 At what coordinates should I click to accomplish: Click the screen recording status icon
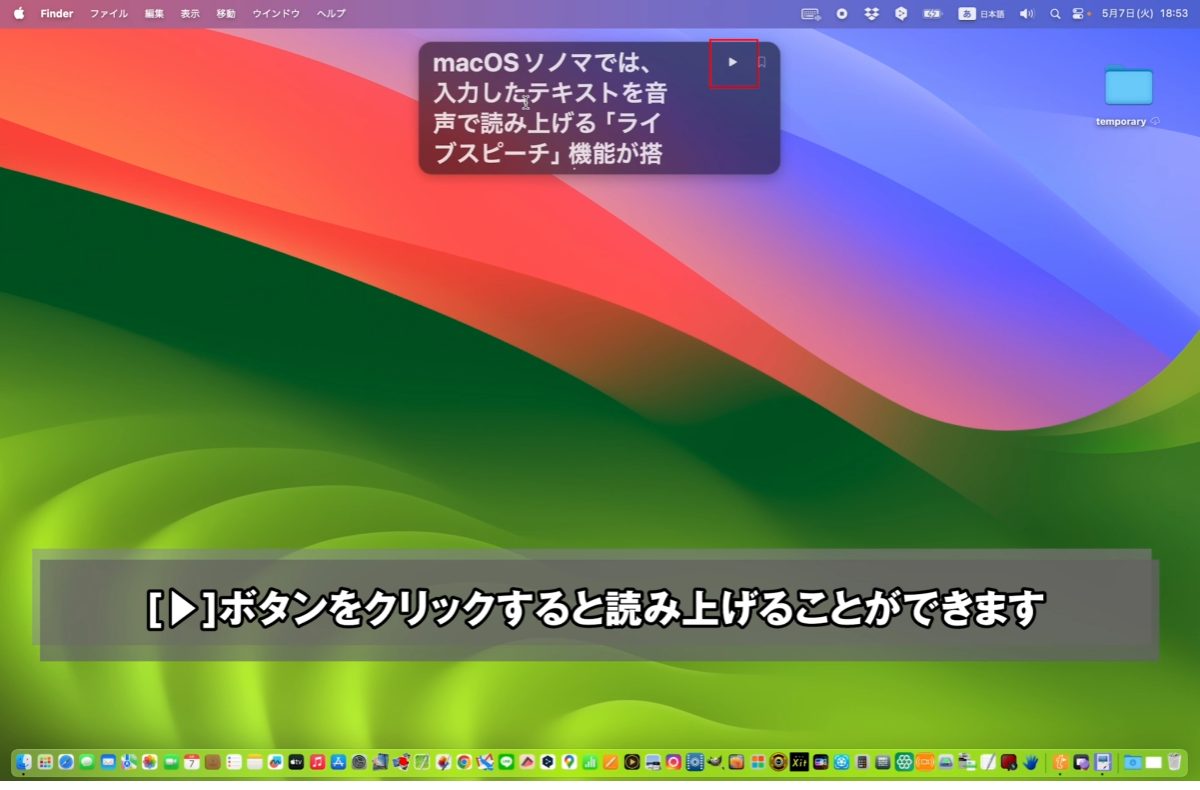point(842,14)
